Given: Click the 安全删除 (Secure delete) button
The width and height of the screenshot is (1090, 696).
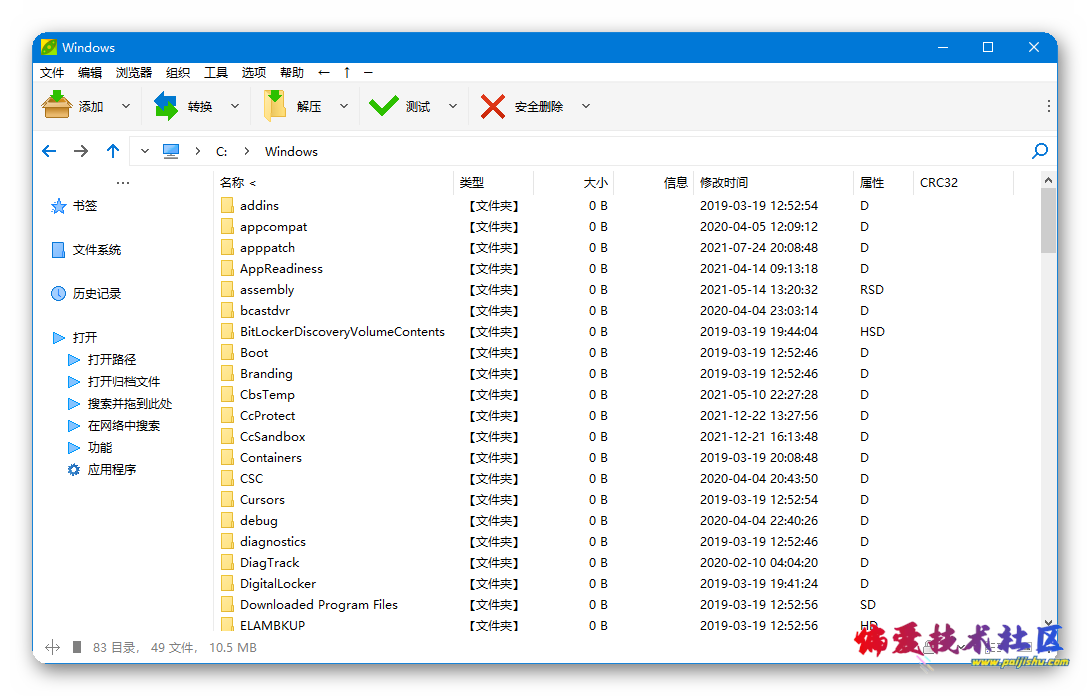Looking at the screenshot, I should pos(521,106).
